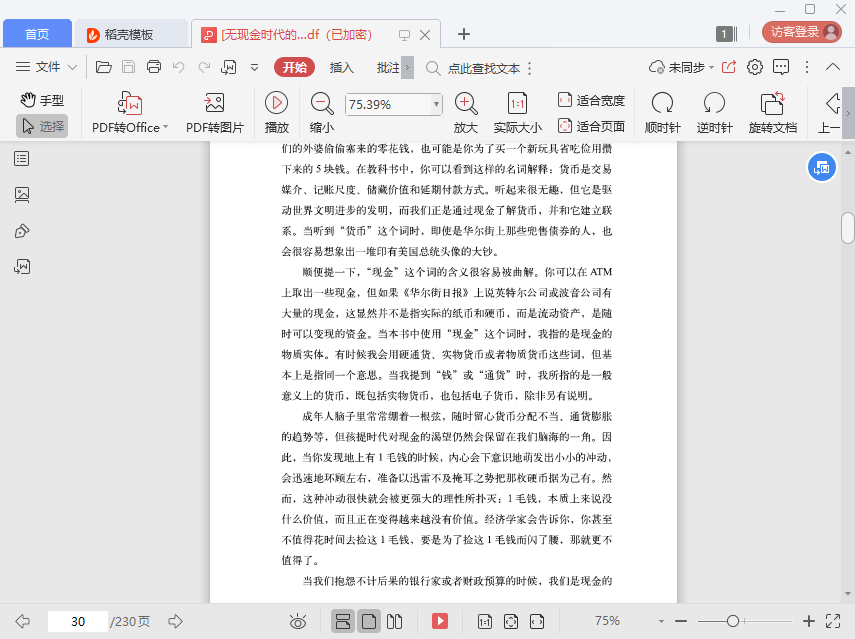
Task: Open the thumbnail panel in left sidebar
Action: pyautogui.click(x=22, y=195)
